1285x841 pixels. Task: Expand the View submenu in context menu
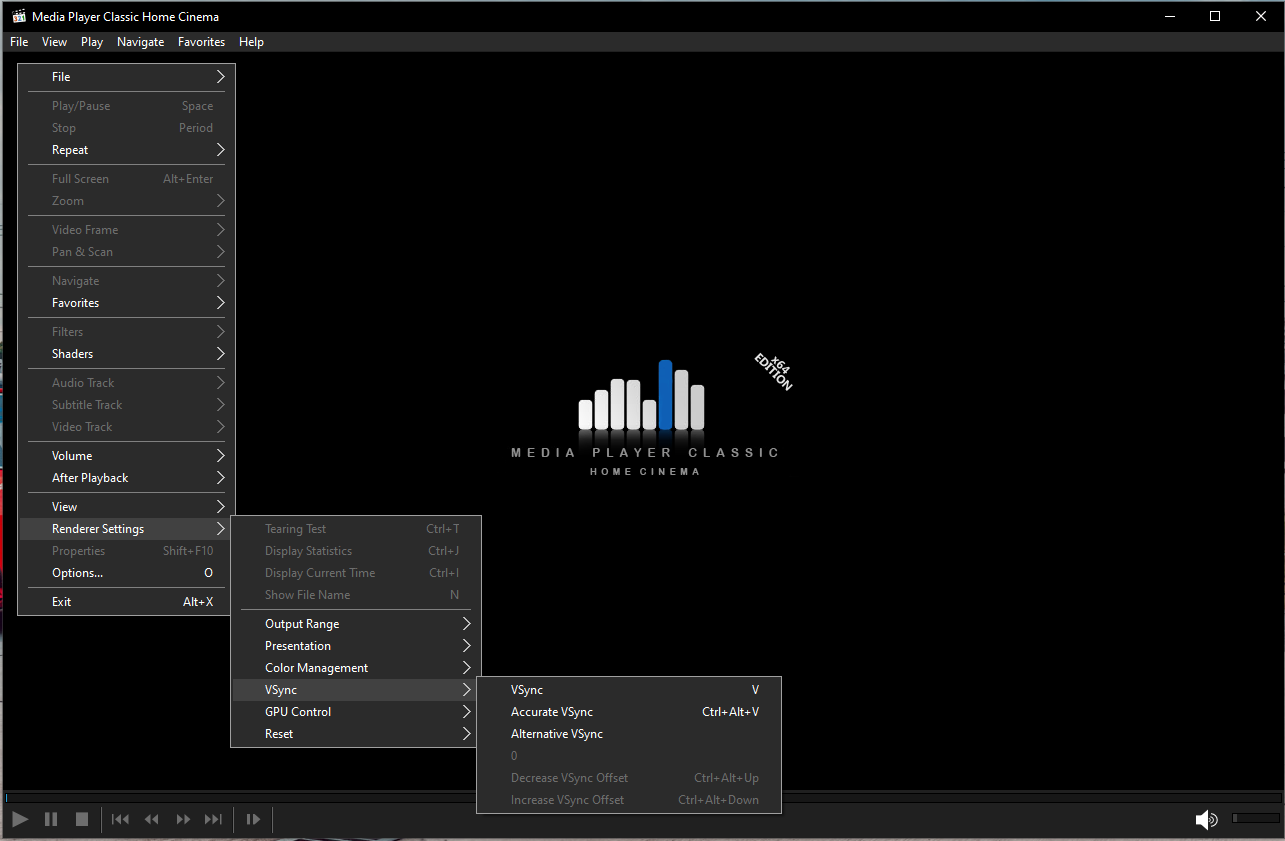point(127,507)
